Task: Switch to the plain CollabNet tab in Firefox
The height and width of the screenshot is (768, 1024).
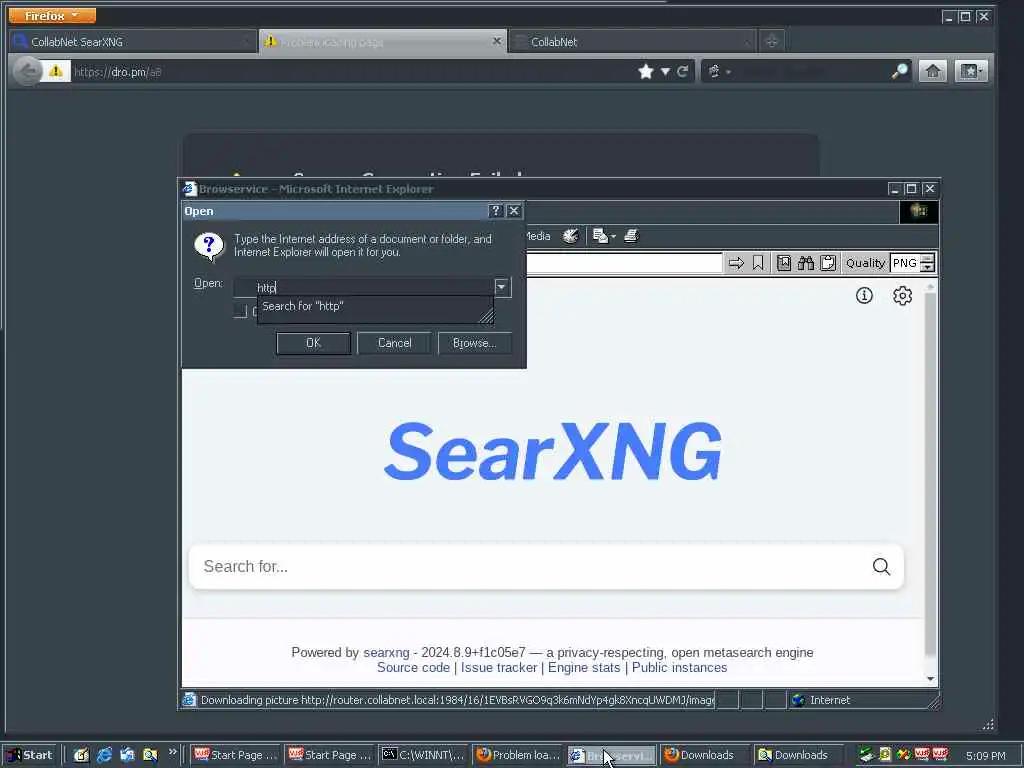Action: point(632,42)
